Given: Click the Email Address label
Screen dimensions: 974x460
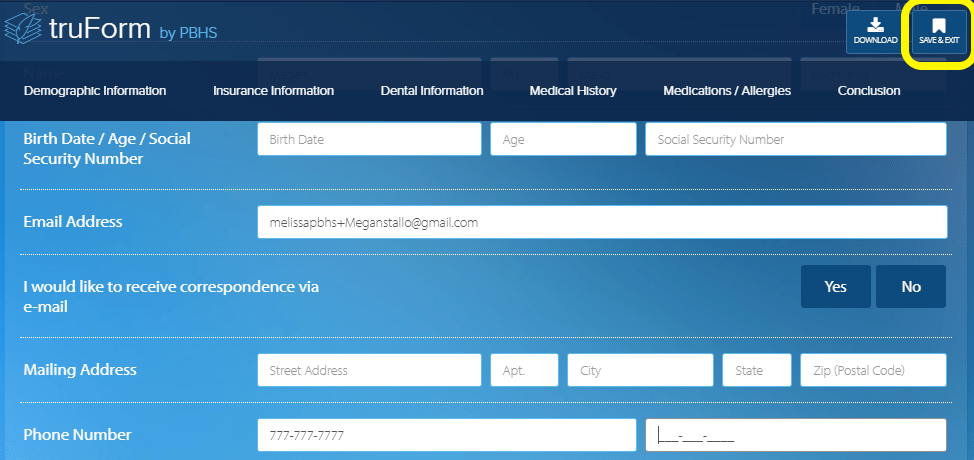Looking at the screenshot, I should [x=73, y=222].
